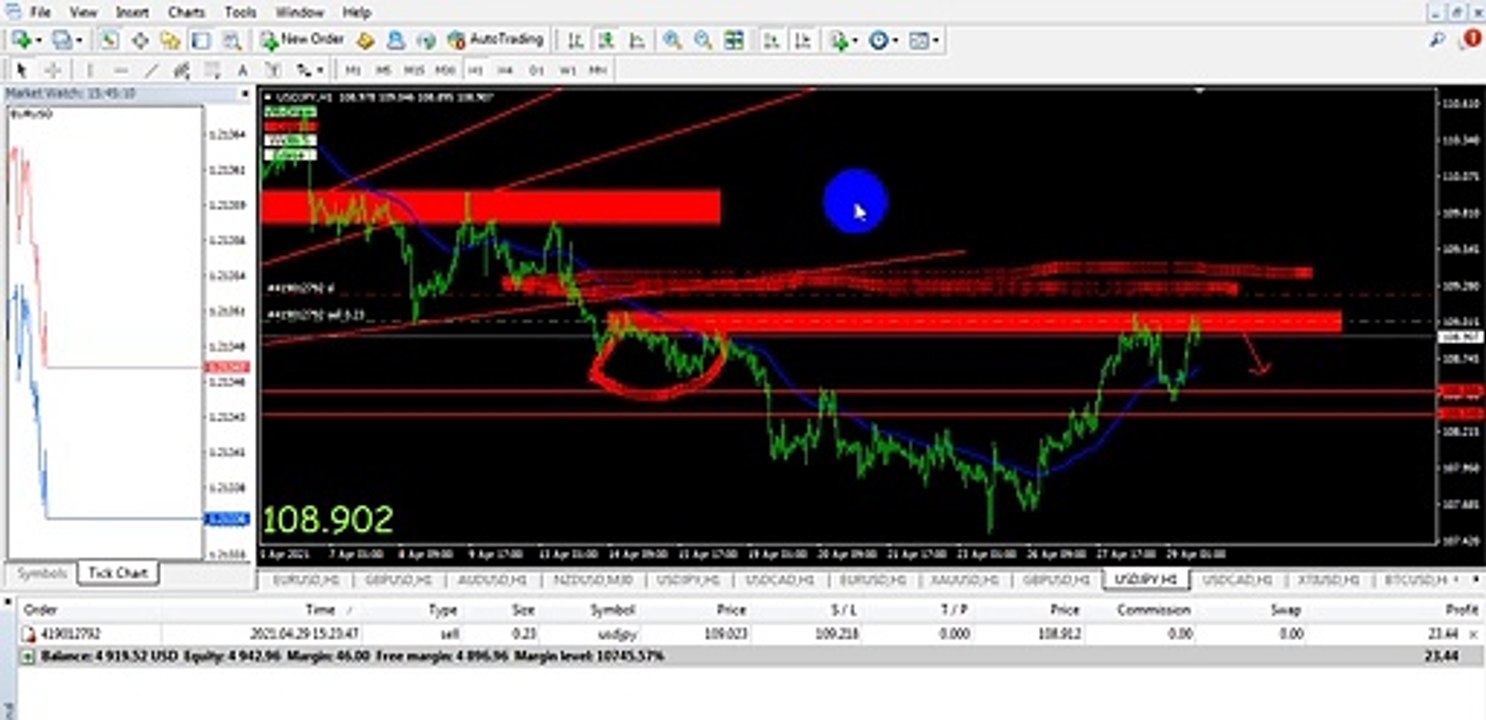1486x720 pixels.
Task: Select the Text 'A' drawing tool
Action: coord(242,70)
